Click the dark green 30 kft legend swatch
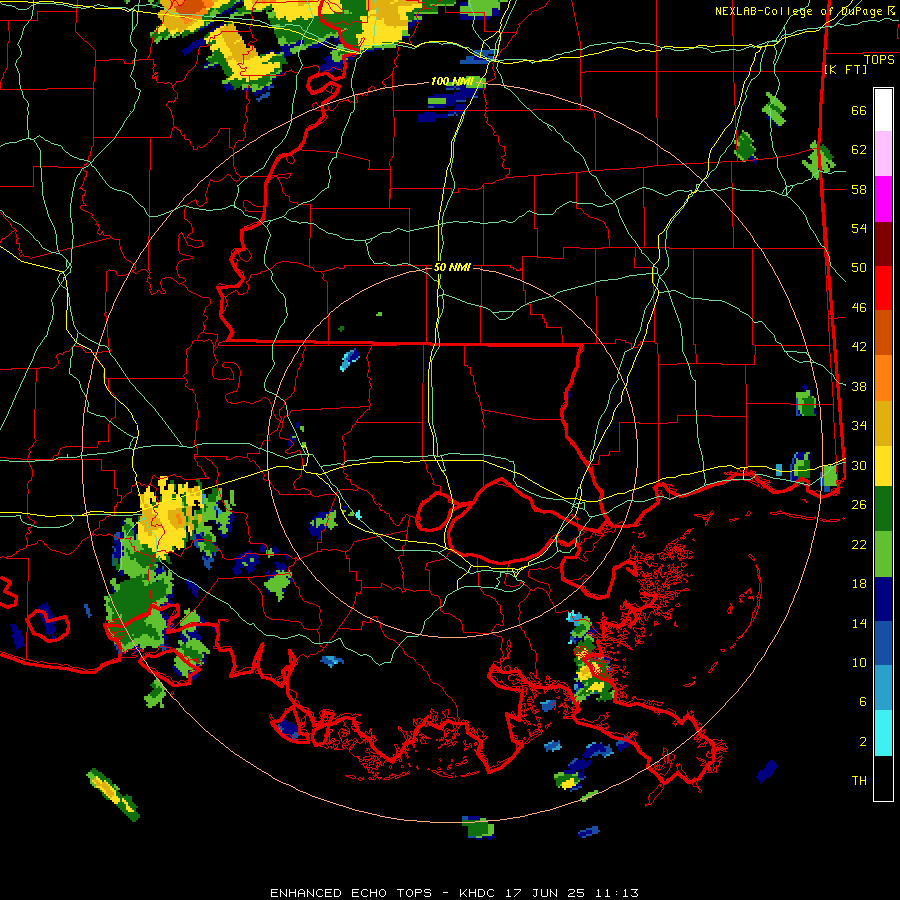The height and width of the screenshot is (900, 900). click(883, 509)
